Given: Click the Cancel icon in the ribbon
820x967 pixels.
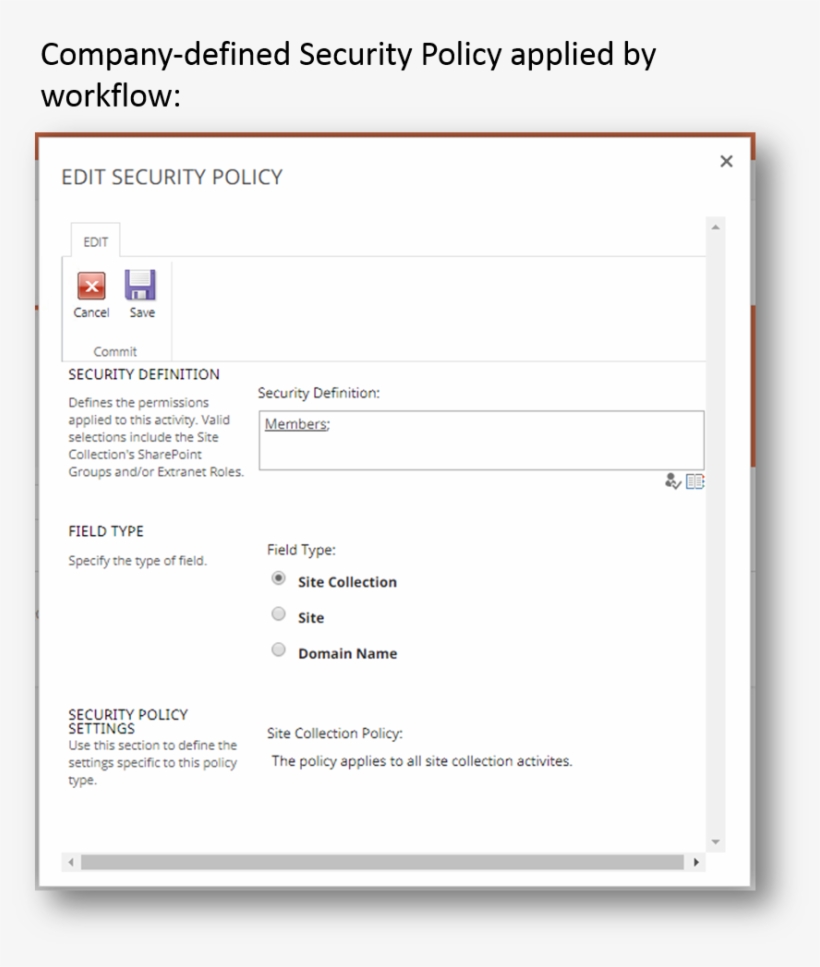Looking at the screenshot, I should coord(90,286).
